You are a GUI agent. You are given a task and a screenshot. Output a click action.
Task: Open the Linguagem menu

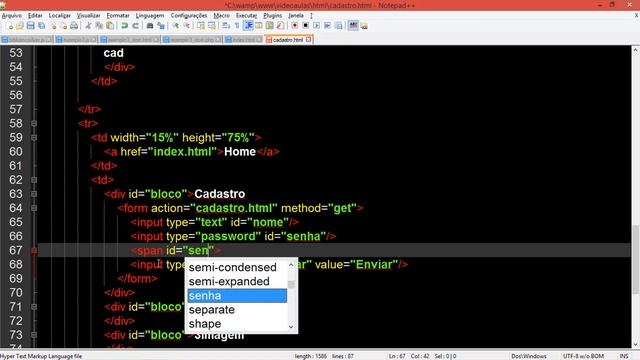point(150,16)
